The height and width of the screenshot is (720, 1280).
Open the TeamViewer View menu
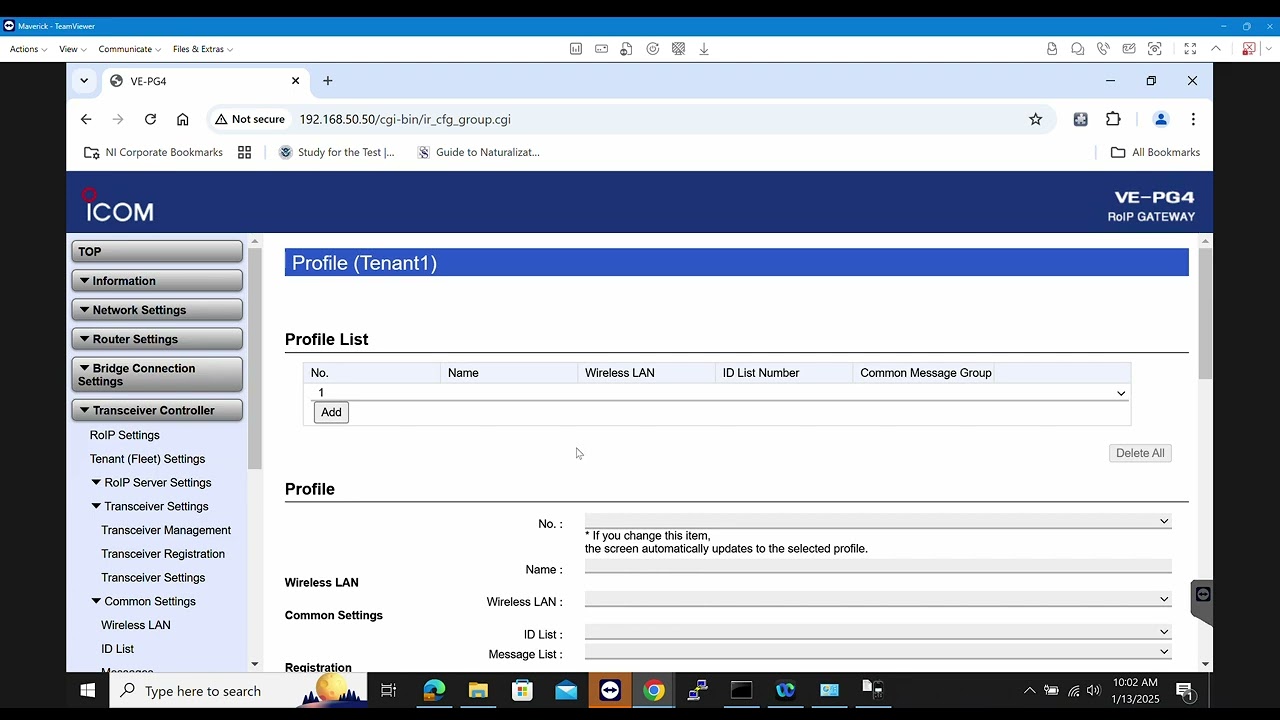72,49
